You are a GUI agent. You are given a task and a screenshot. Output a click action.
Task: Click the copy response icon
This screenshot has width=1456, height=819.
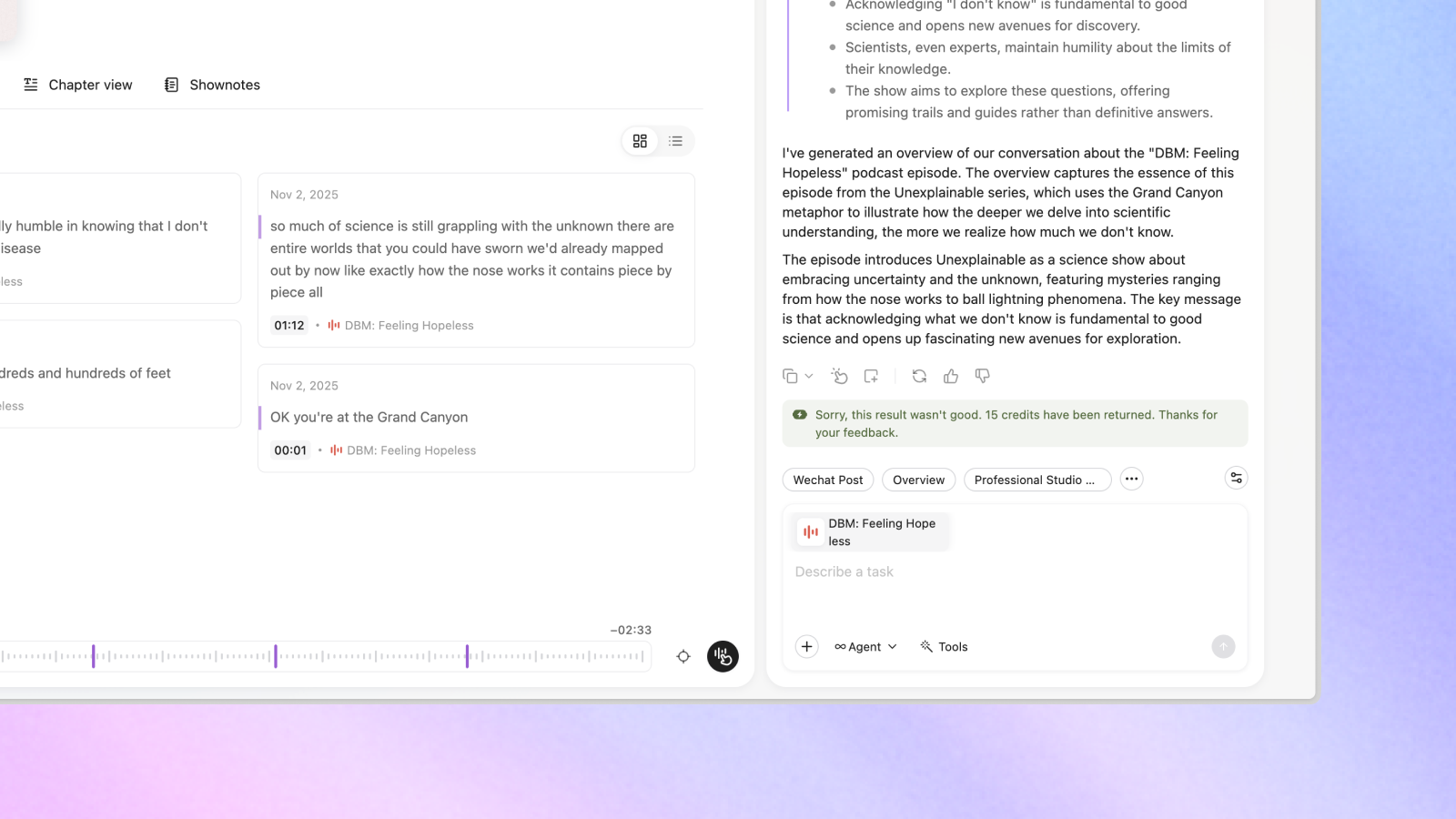pos(790,376)
